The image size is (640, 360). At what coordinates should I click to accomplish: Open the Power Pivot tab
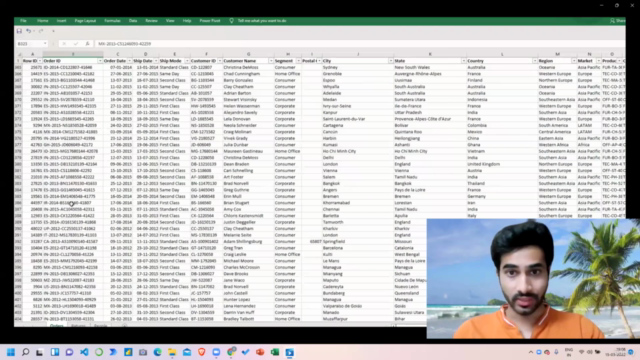pos(210,20)
